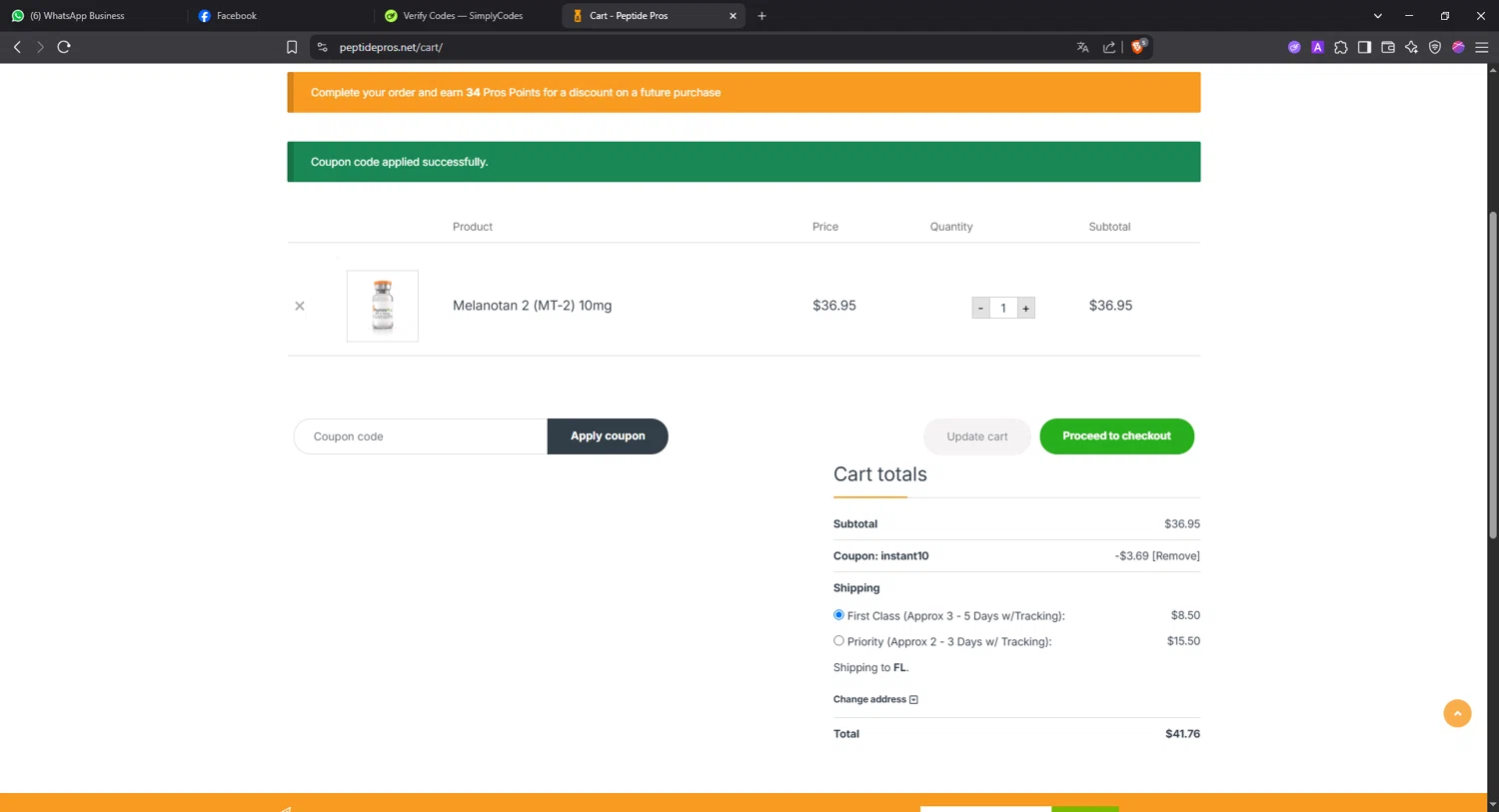The image size is (1499, 812).
Task: Click the quantity number field showing 1
Action: 1003,308
